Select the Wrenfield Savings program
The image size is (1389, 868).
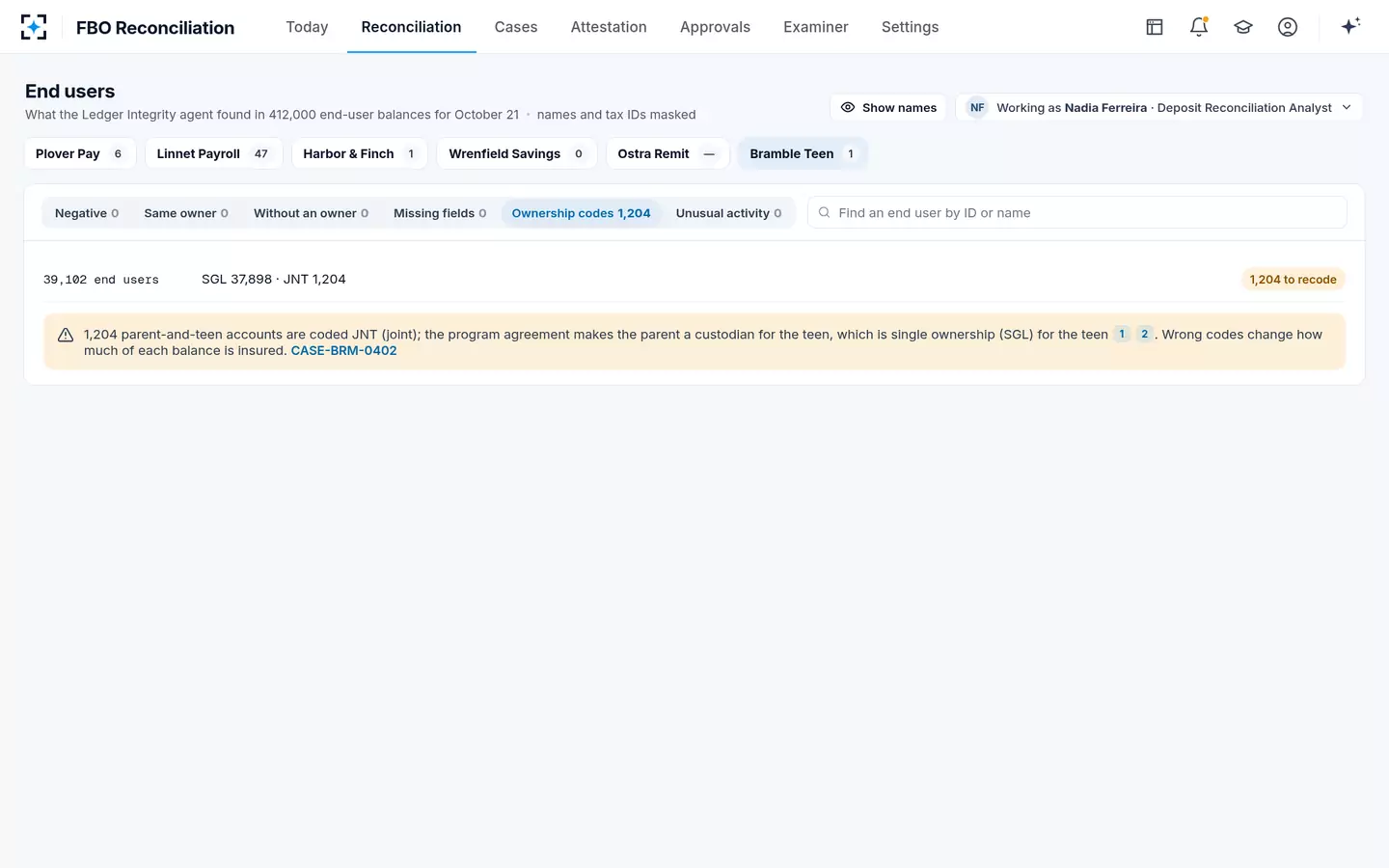tap(517, 153)
